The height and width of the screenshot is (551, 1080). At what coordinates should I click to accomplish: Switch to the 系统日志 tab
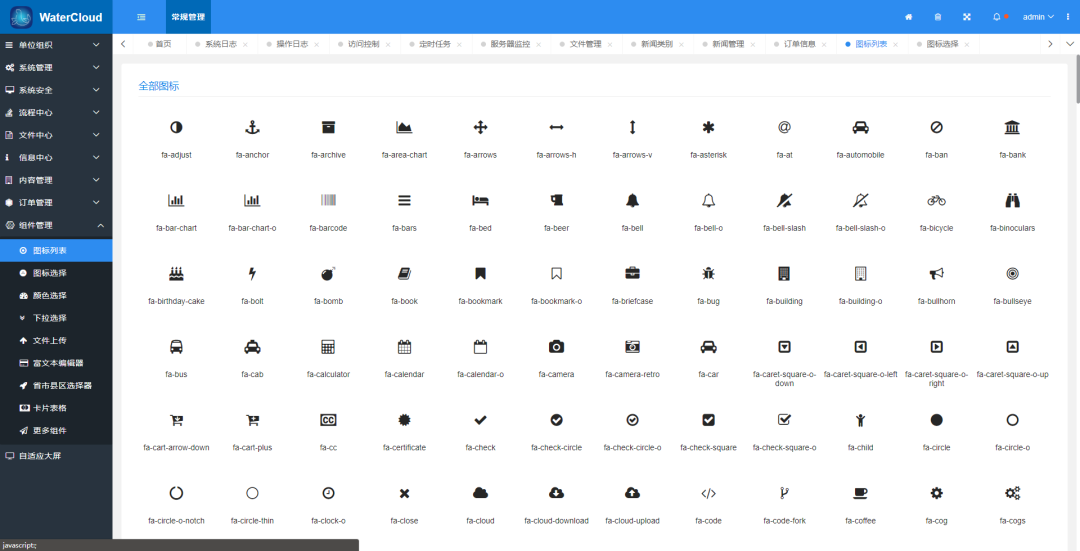(x=221, y=44)
